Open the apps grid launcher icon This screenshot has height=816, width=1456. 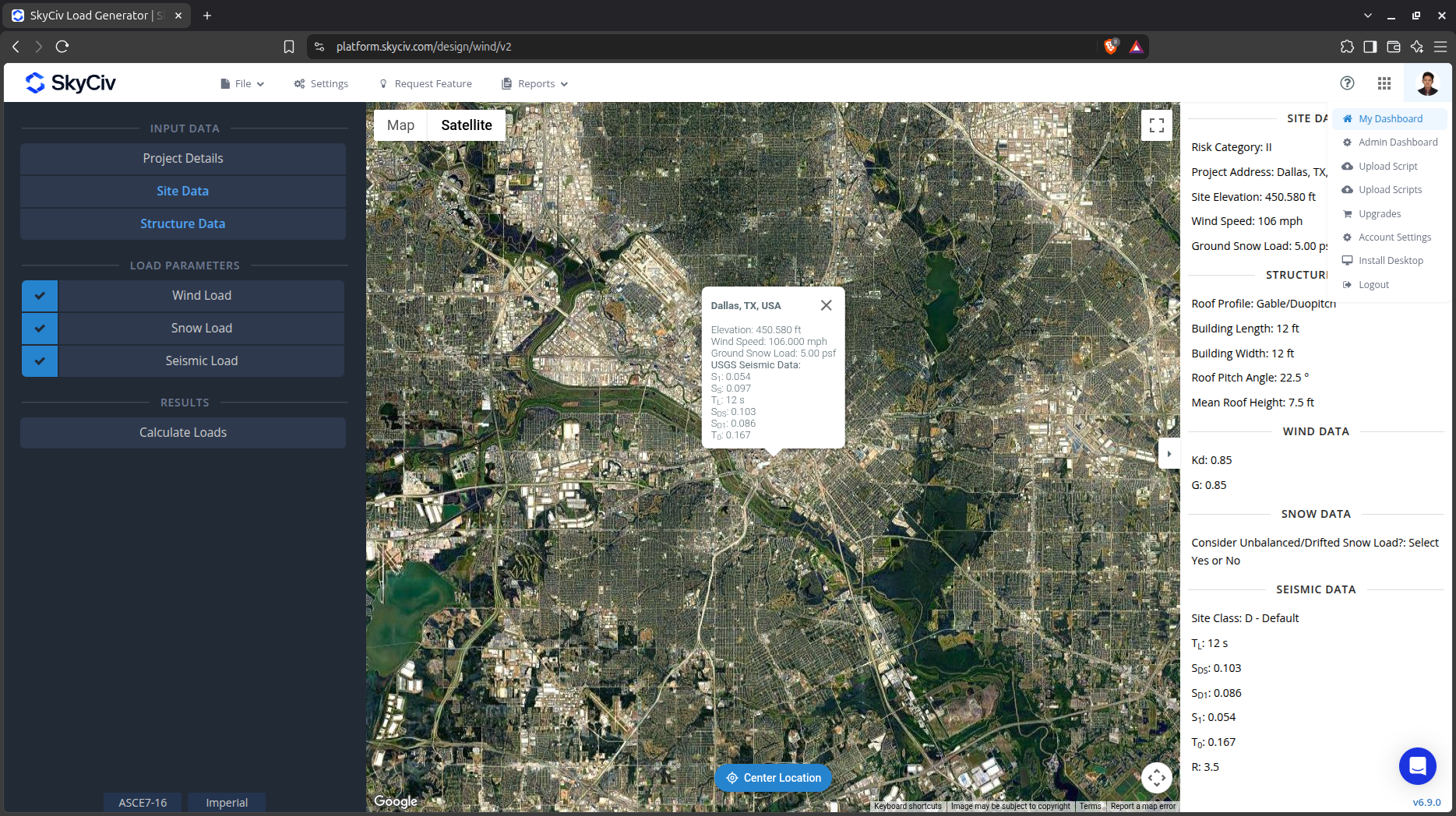pyautogui.click(x=1384, y=83)
